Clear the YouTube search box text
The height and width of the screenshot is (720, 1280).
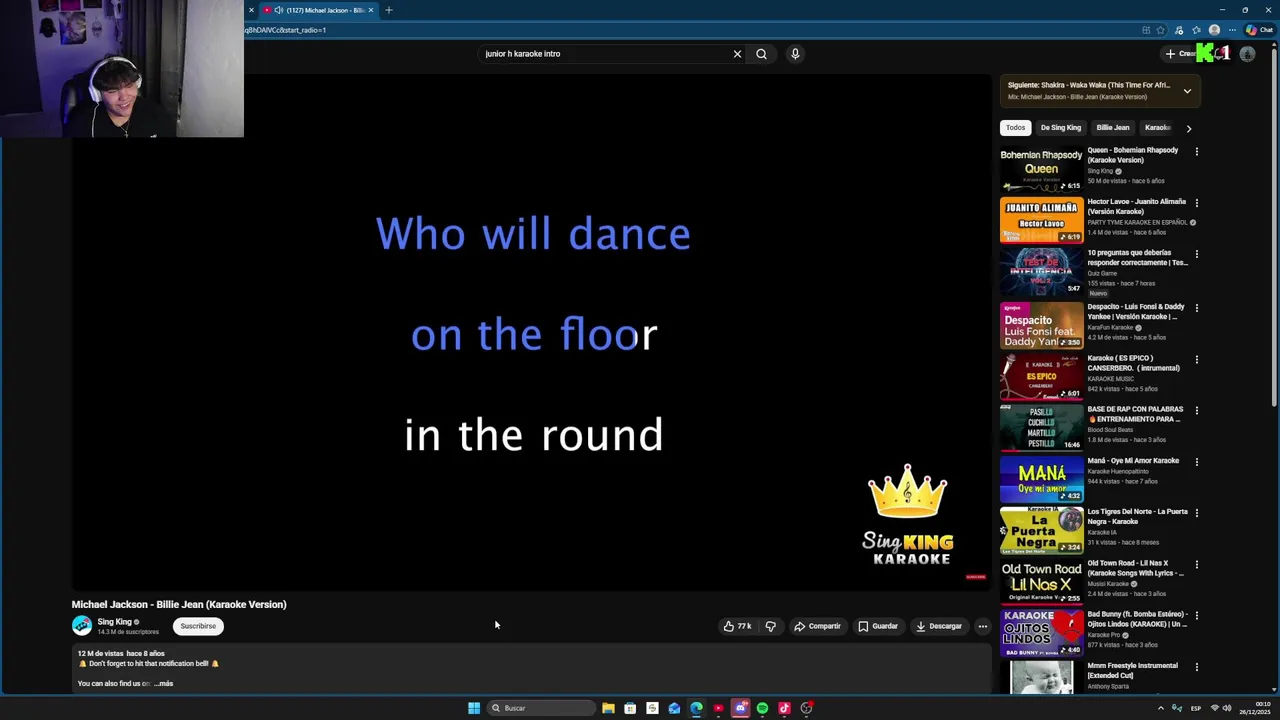coord(737,54)
